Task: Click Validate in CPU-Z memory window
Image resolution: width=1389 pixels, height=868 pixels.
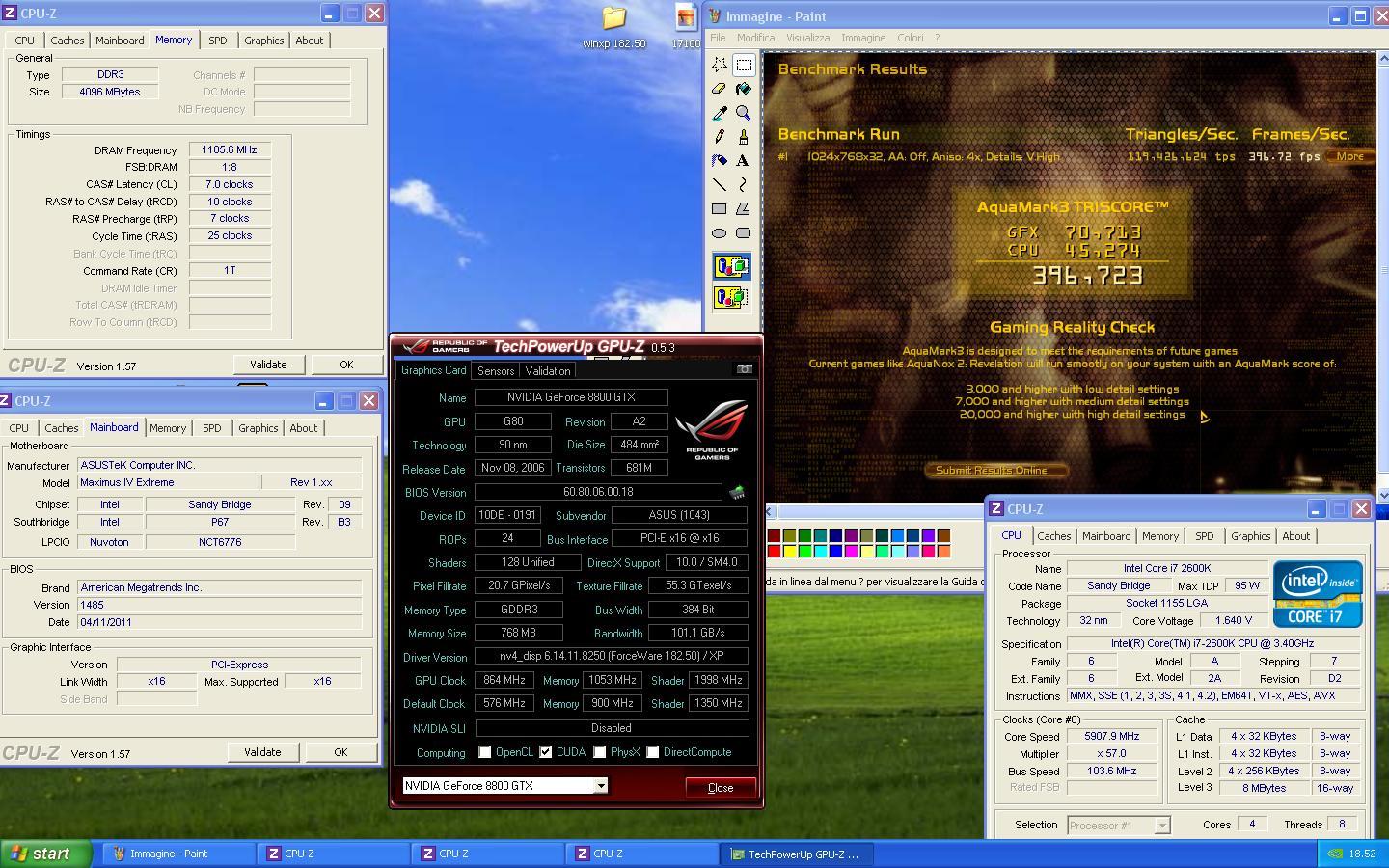Action: coord(268,365)
